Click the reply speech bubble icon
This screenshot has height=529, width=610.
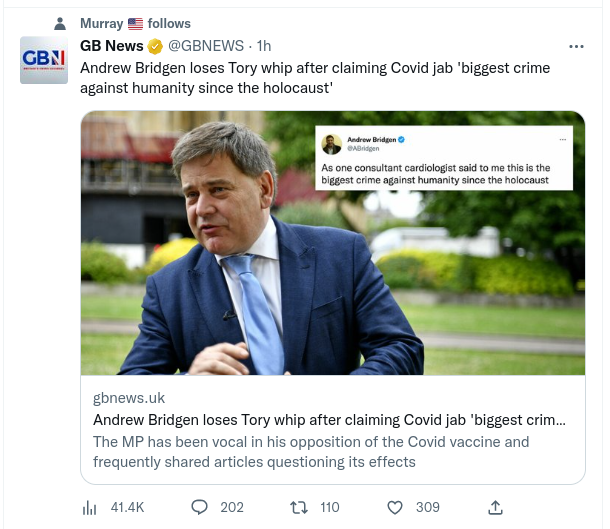[199, 507]
